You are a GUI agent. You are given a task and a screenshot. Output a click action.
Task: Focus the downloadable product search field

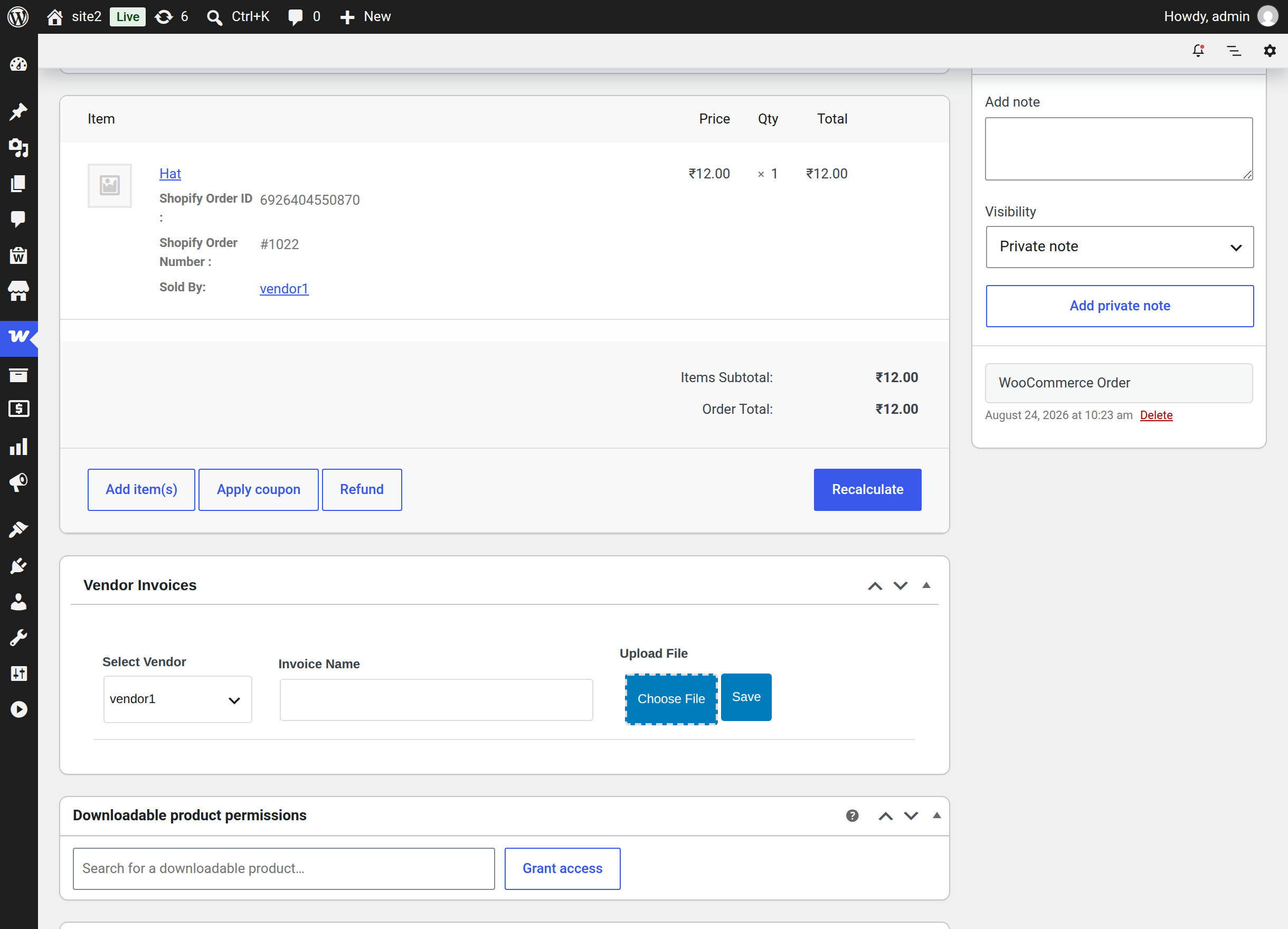coord(284,869)
